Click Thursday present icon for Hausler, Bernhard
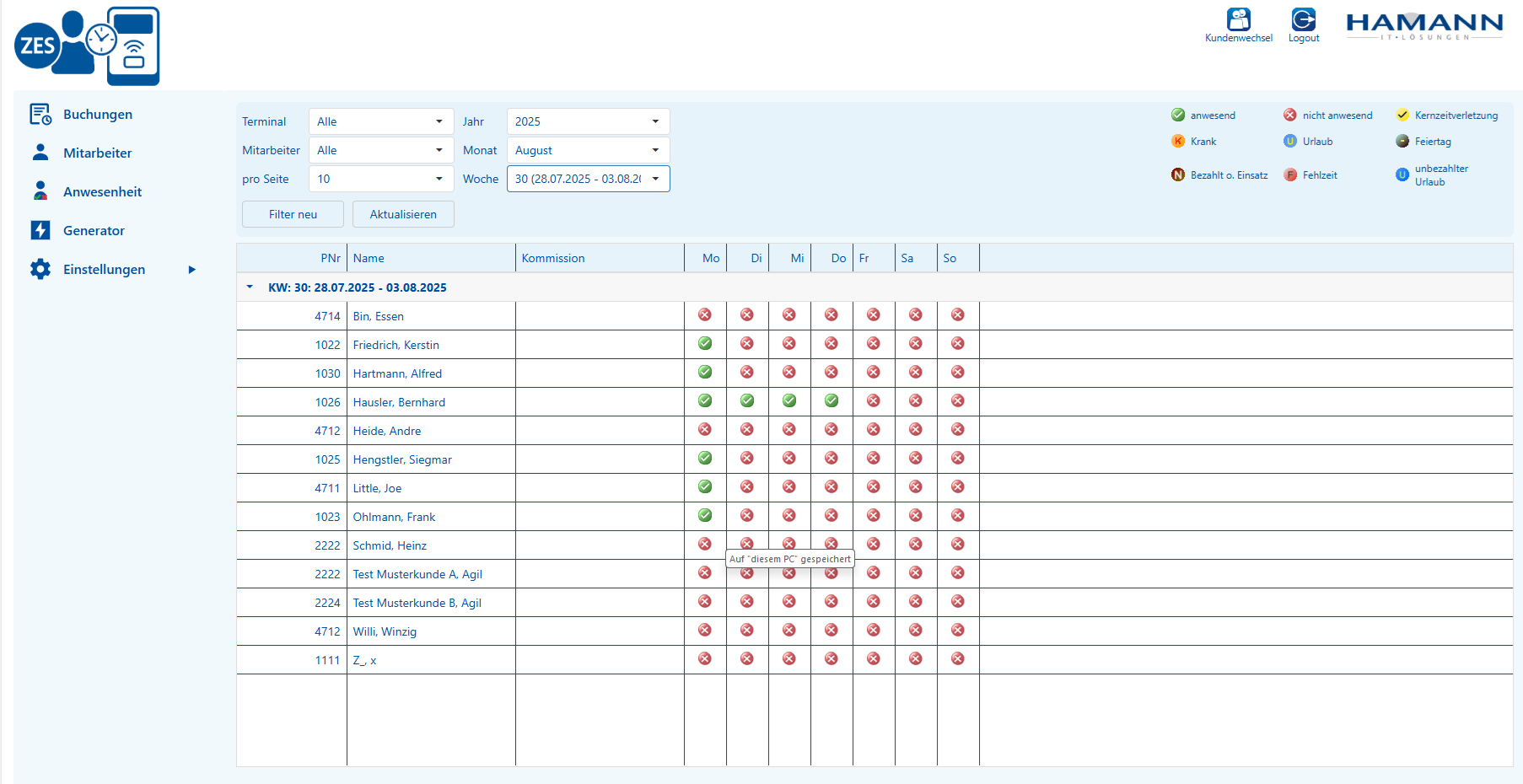Screen dimensions: 1523x784 [x=831, y=400]
